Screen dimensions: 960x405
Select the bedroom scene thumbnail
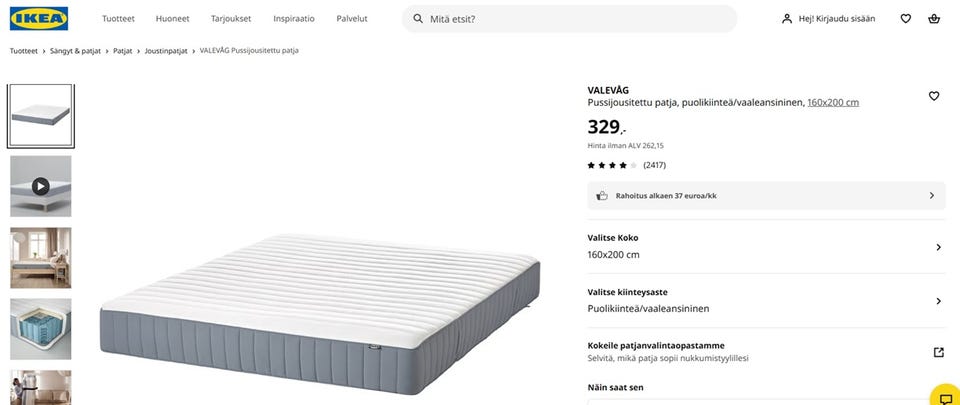pos(40,258)
